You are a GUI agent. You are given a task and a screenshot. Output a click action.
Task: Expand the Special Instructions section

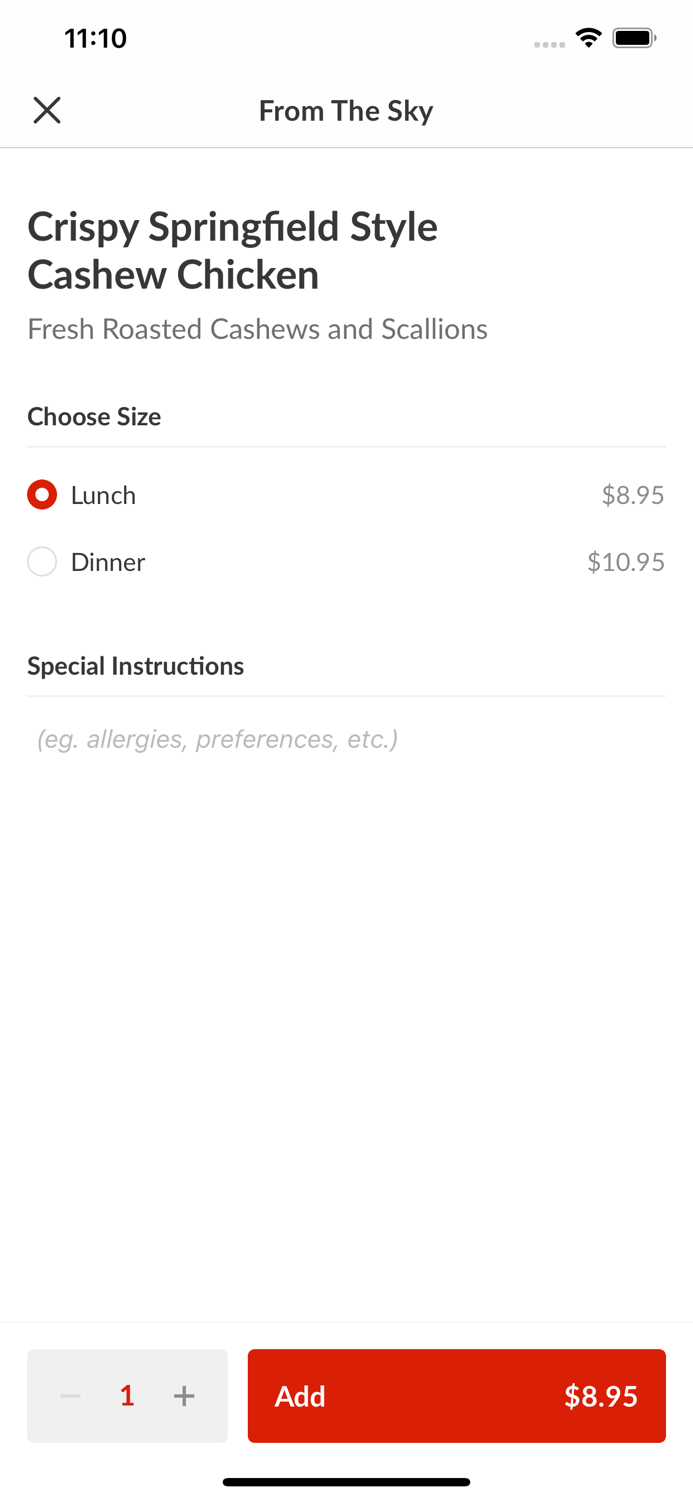point(136,665)
